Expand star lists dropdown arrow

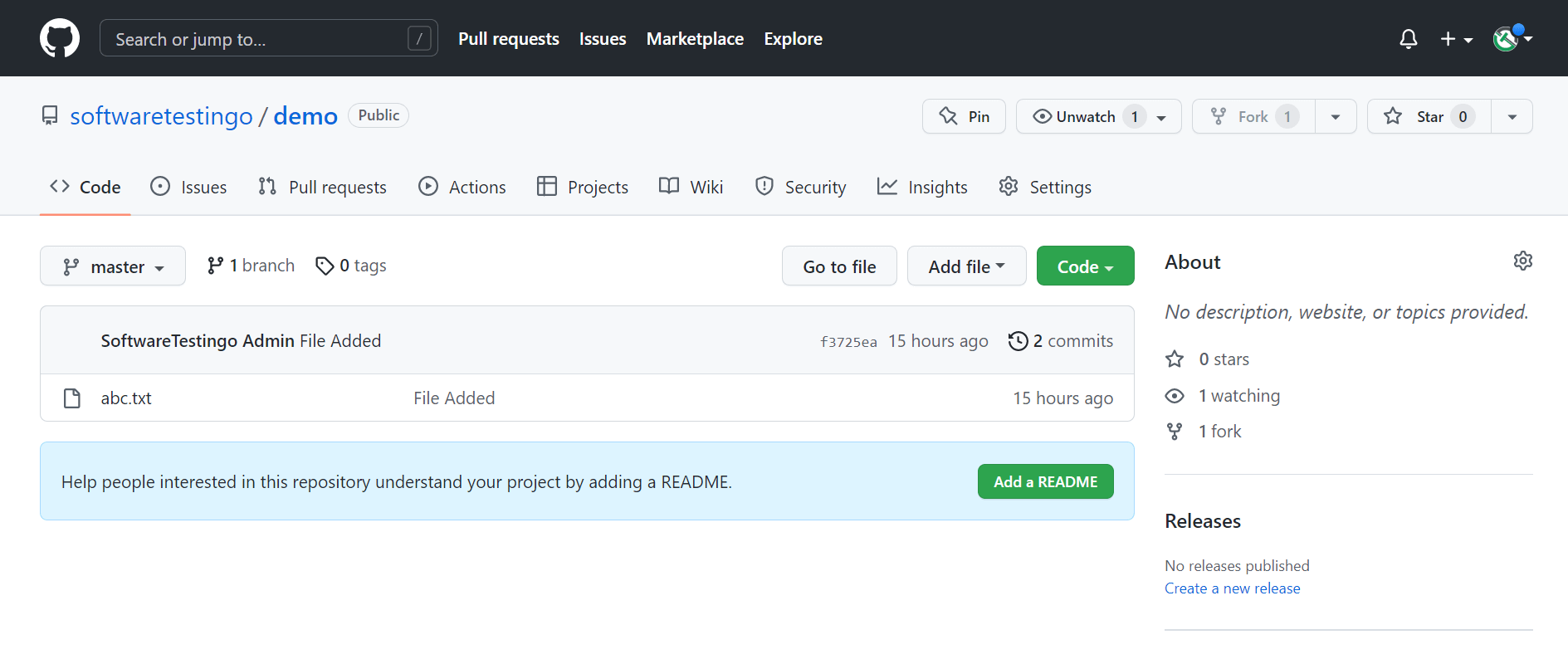tap(1512, 116)
